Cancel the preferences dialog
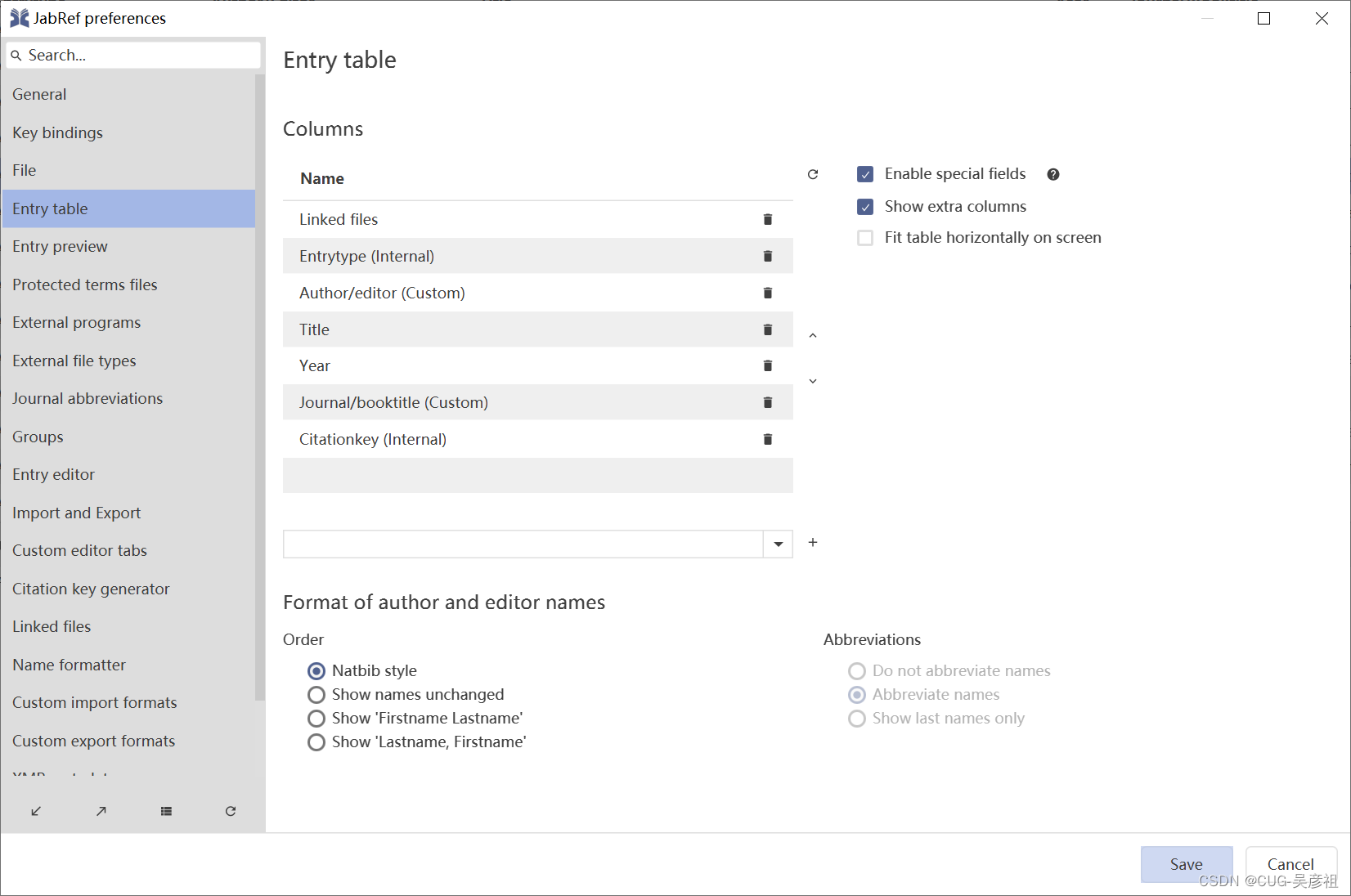The width and height of the screenshot is (1351, 896). click(1290, 864)
